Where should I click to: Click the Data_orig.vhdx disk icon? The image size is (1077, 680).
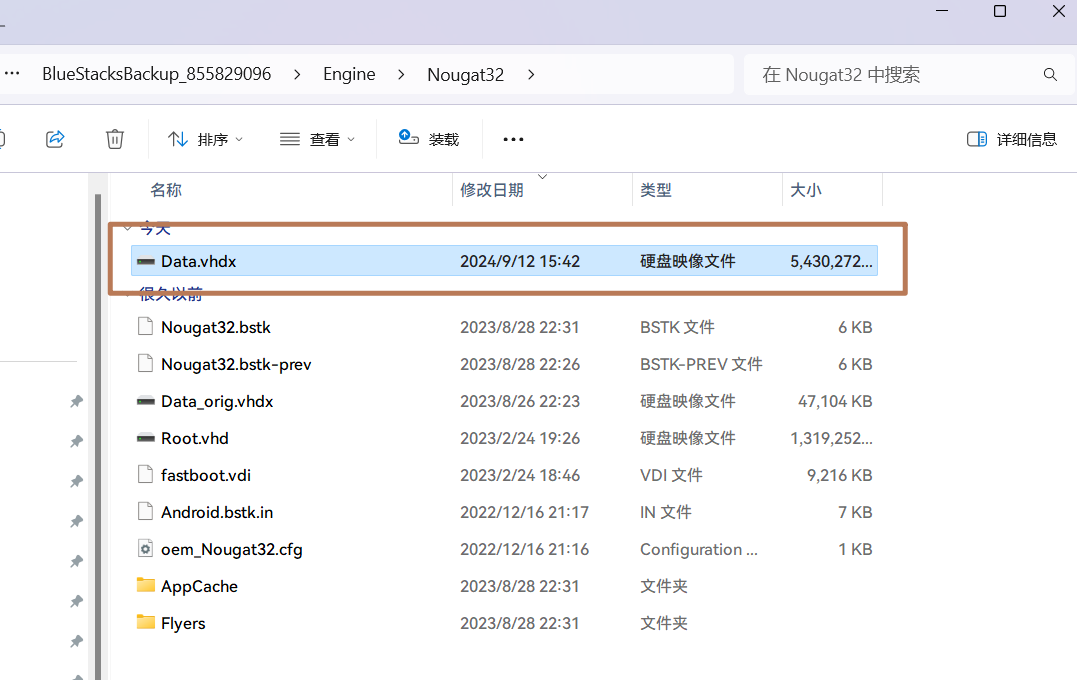click(x=146, y=401)
